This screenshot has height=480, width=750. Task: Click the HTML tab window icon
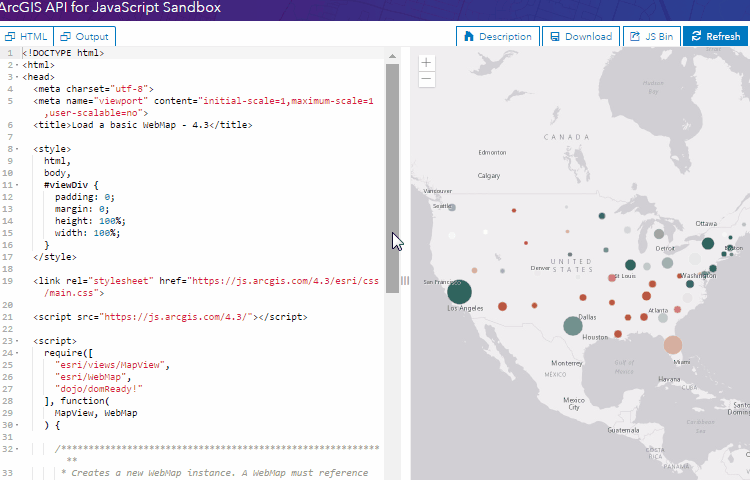pyautogui.click(x=10, y=36)
